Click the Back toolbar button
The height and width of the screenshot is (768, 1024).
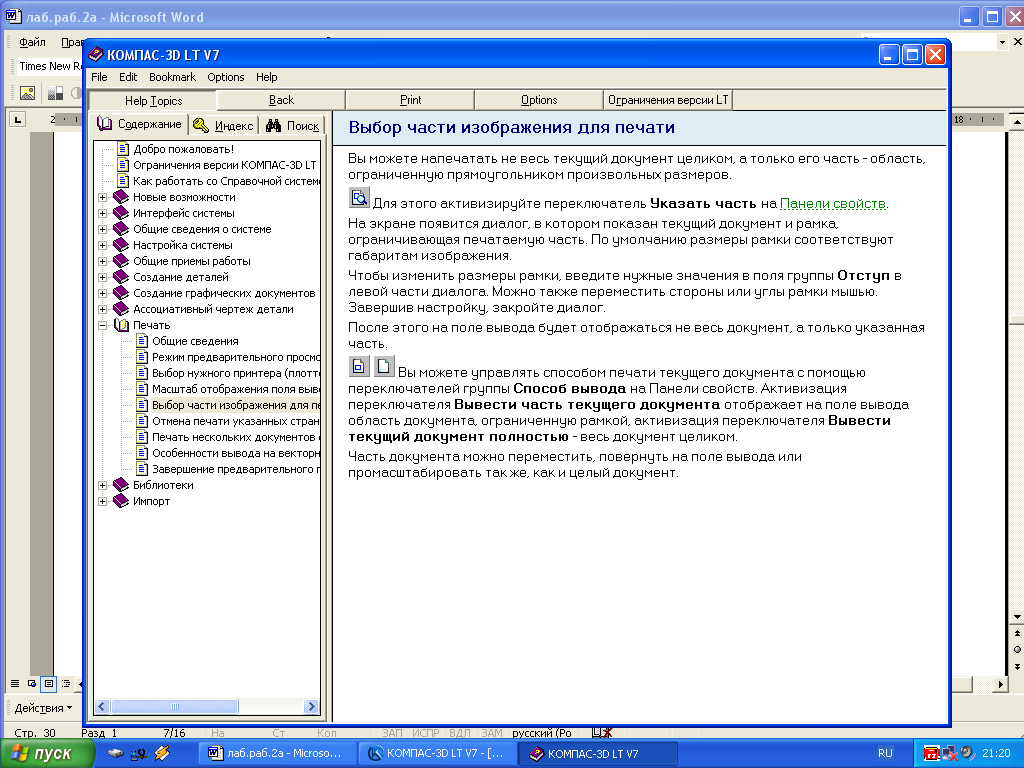(281, 100)
